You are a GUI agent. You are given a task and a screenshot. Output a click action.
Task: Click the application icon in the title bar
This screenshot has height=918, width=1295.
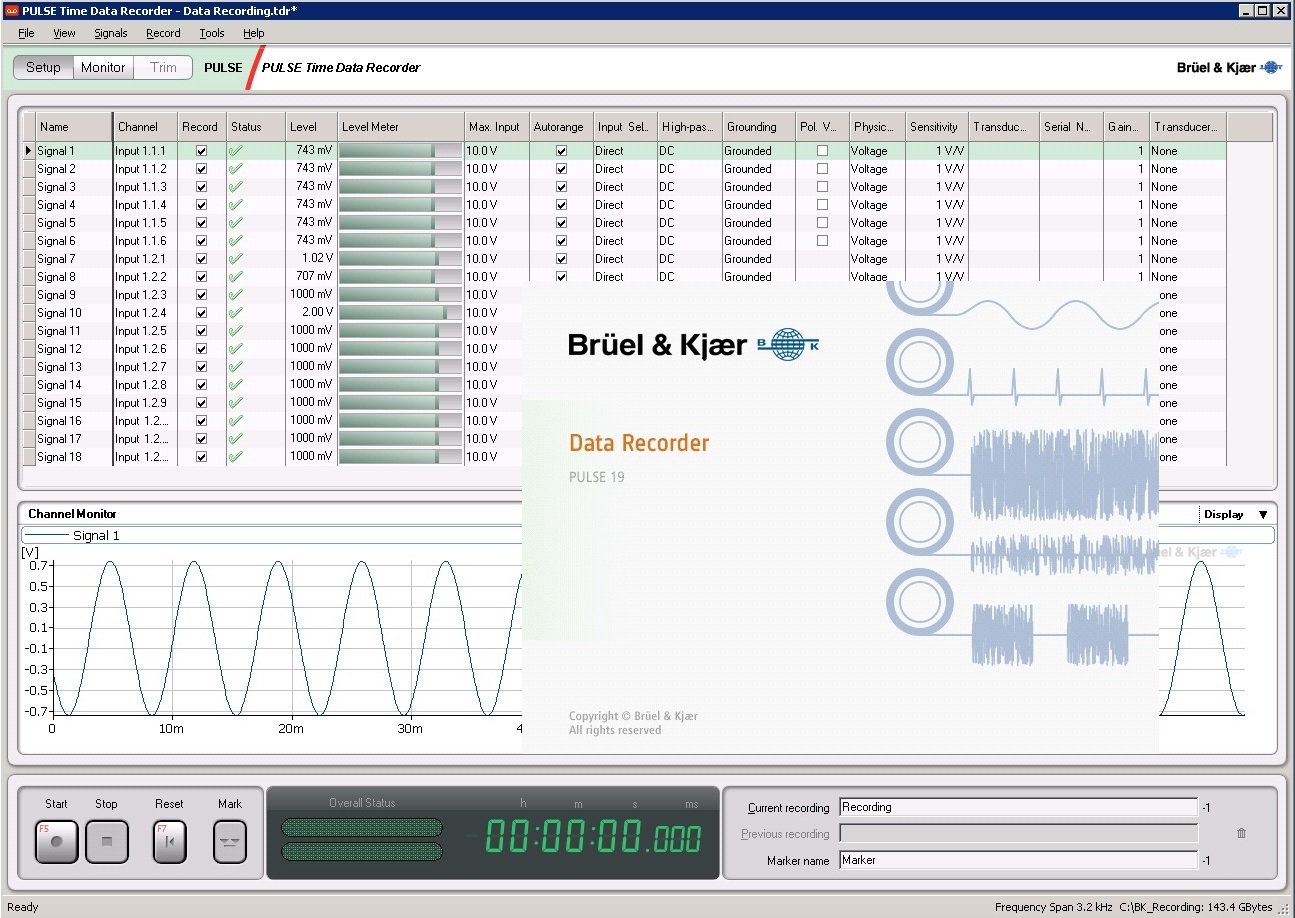(11, 10)
